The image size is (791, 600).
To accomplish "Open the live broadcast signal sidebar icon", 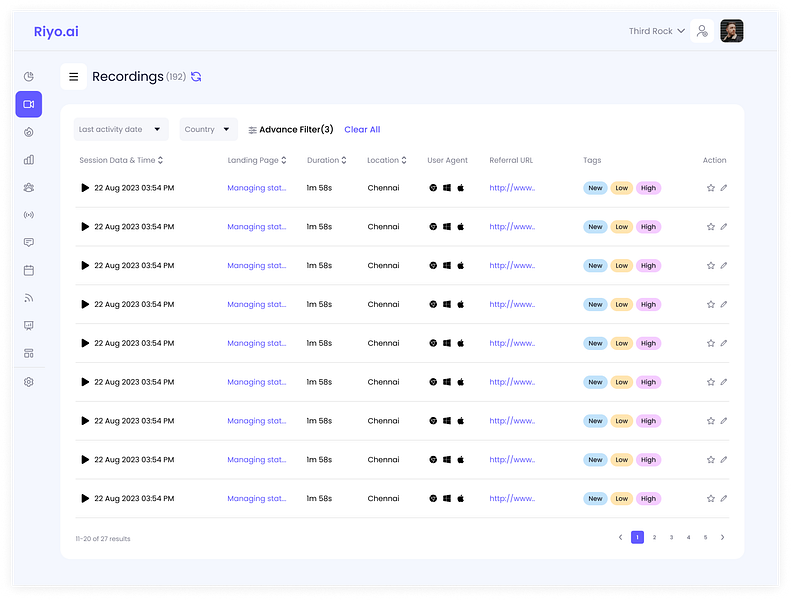I will [x=29, y=215].
